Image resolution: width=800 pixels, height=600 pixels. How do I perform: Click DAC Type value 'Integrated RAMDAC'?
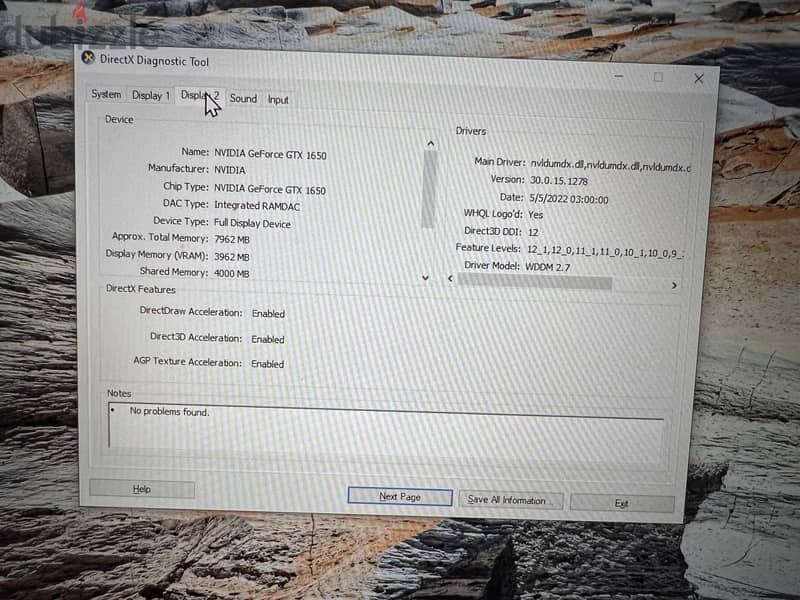pyautogui.click(x=257, y=206)
